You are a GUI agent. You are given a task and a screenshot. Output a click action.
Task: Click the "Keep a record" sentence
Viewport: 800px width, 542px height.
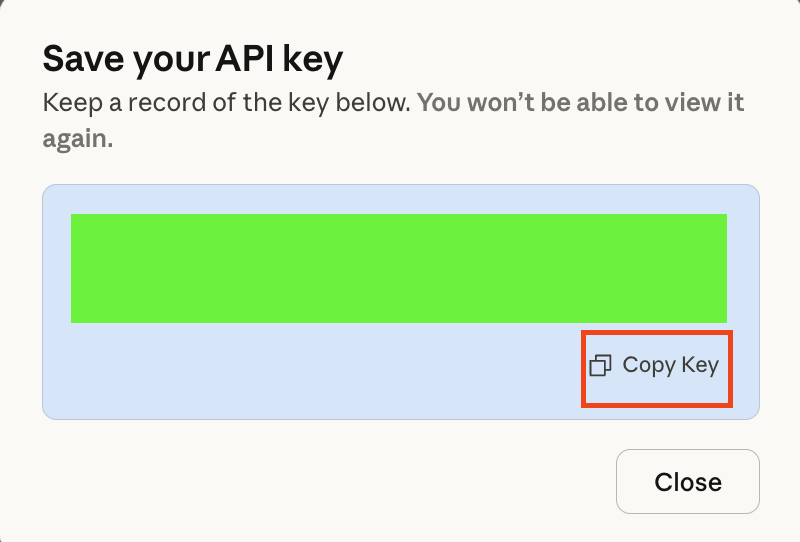pos(226,103)
